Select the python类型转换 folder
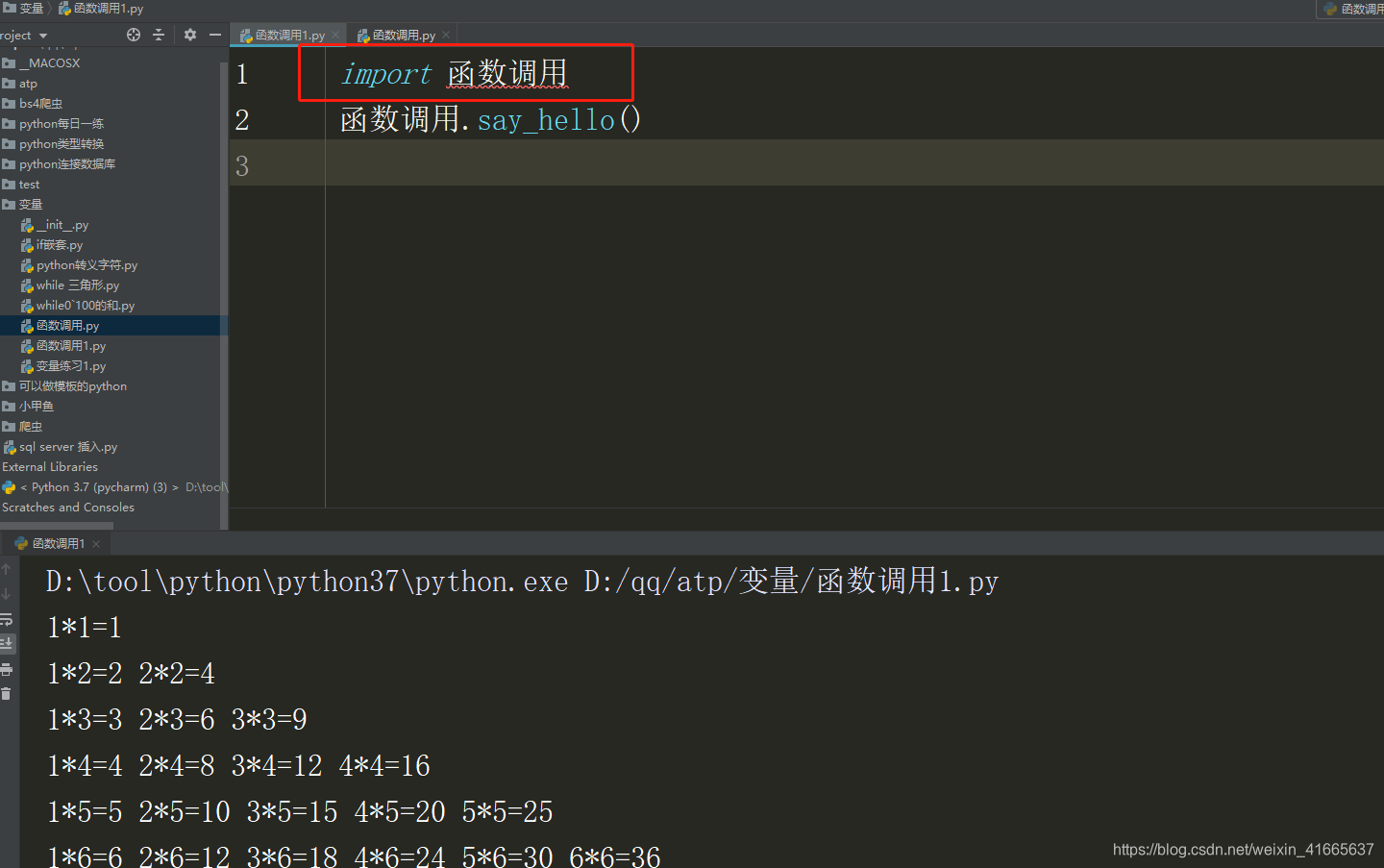 (x=53, y=144)
